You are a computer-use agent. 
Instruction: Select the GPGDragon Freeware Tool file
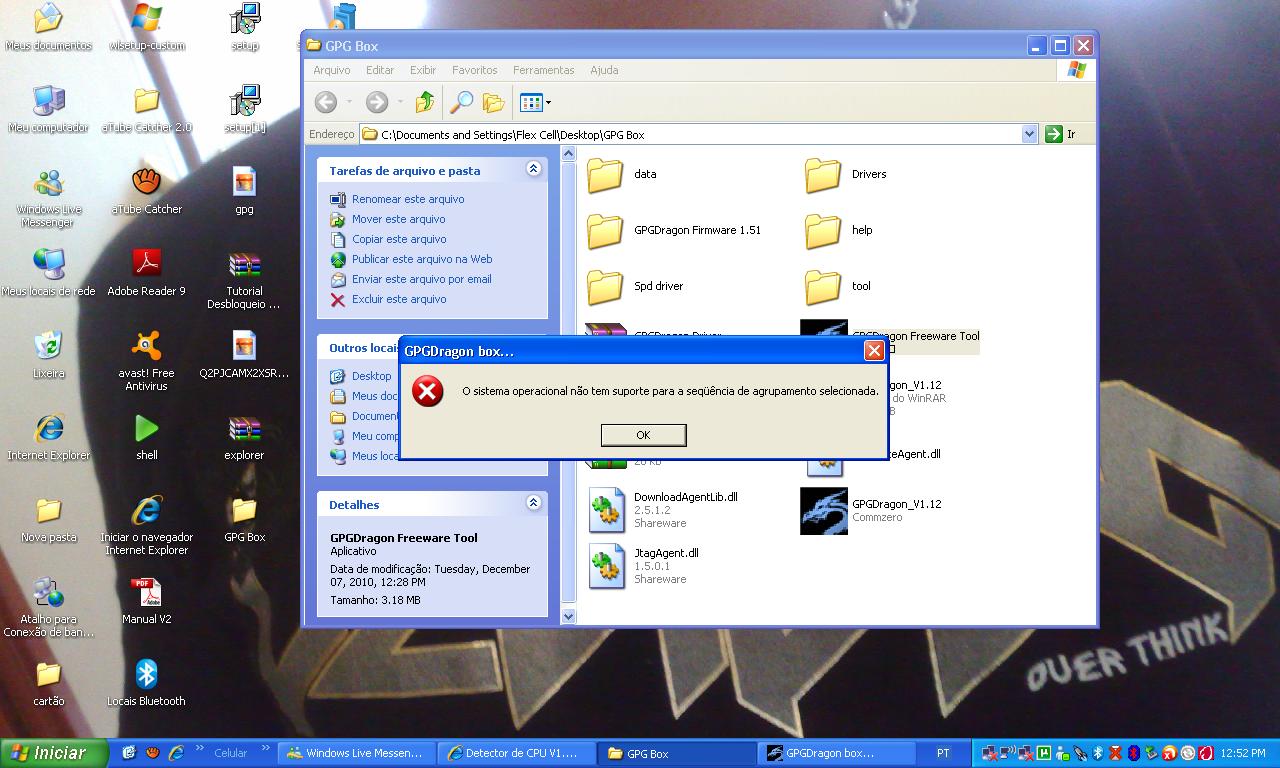coord(915,337)
